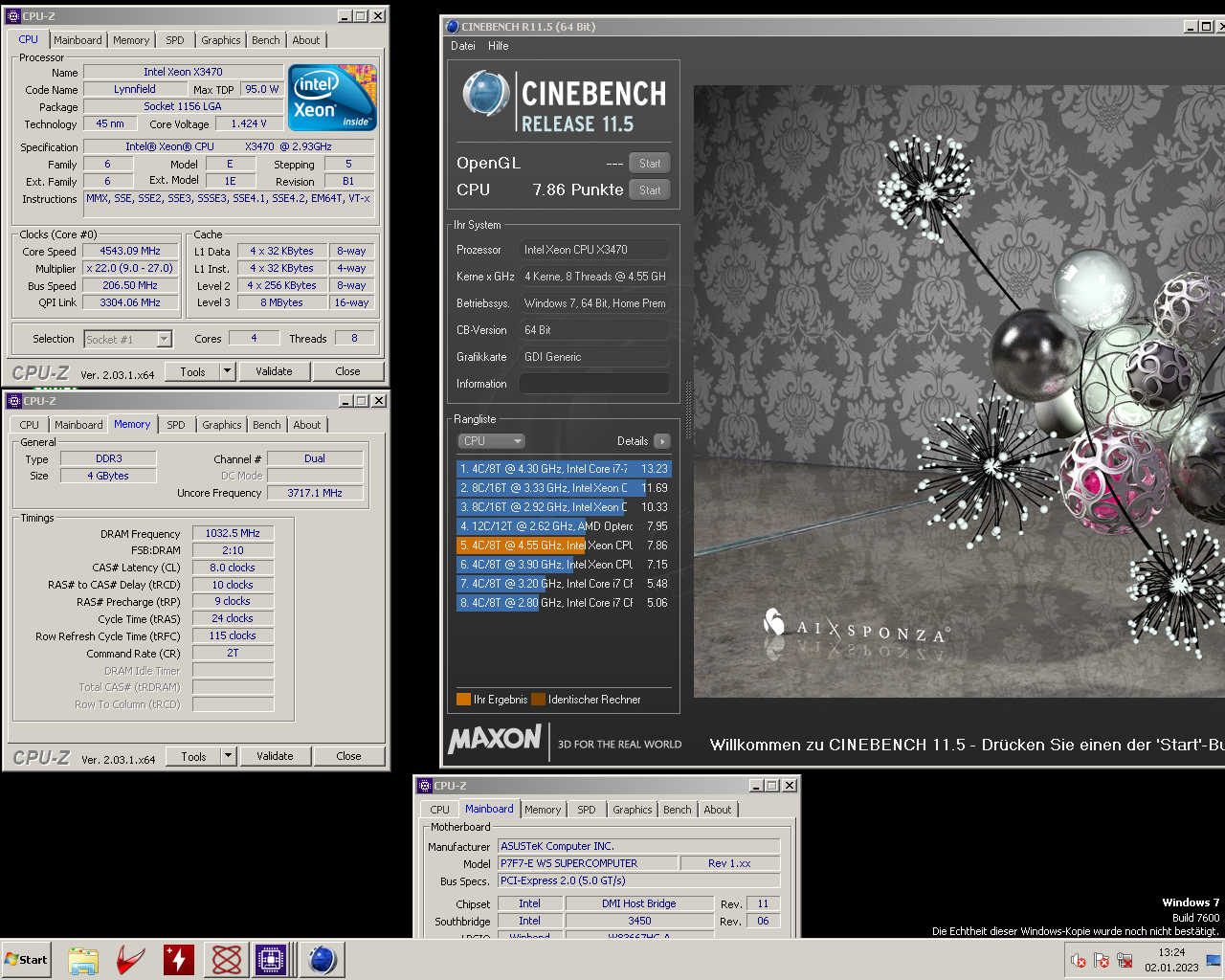1225x980 pixels.
Task: Open the Selection Socket #1 combo box
Action: pos(128,339)
